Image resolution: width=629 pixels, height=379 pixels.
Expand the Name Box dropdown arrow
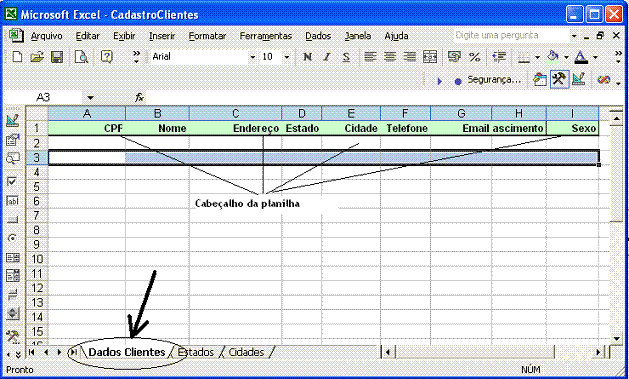tap(90, 97)
